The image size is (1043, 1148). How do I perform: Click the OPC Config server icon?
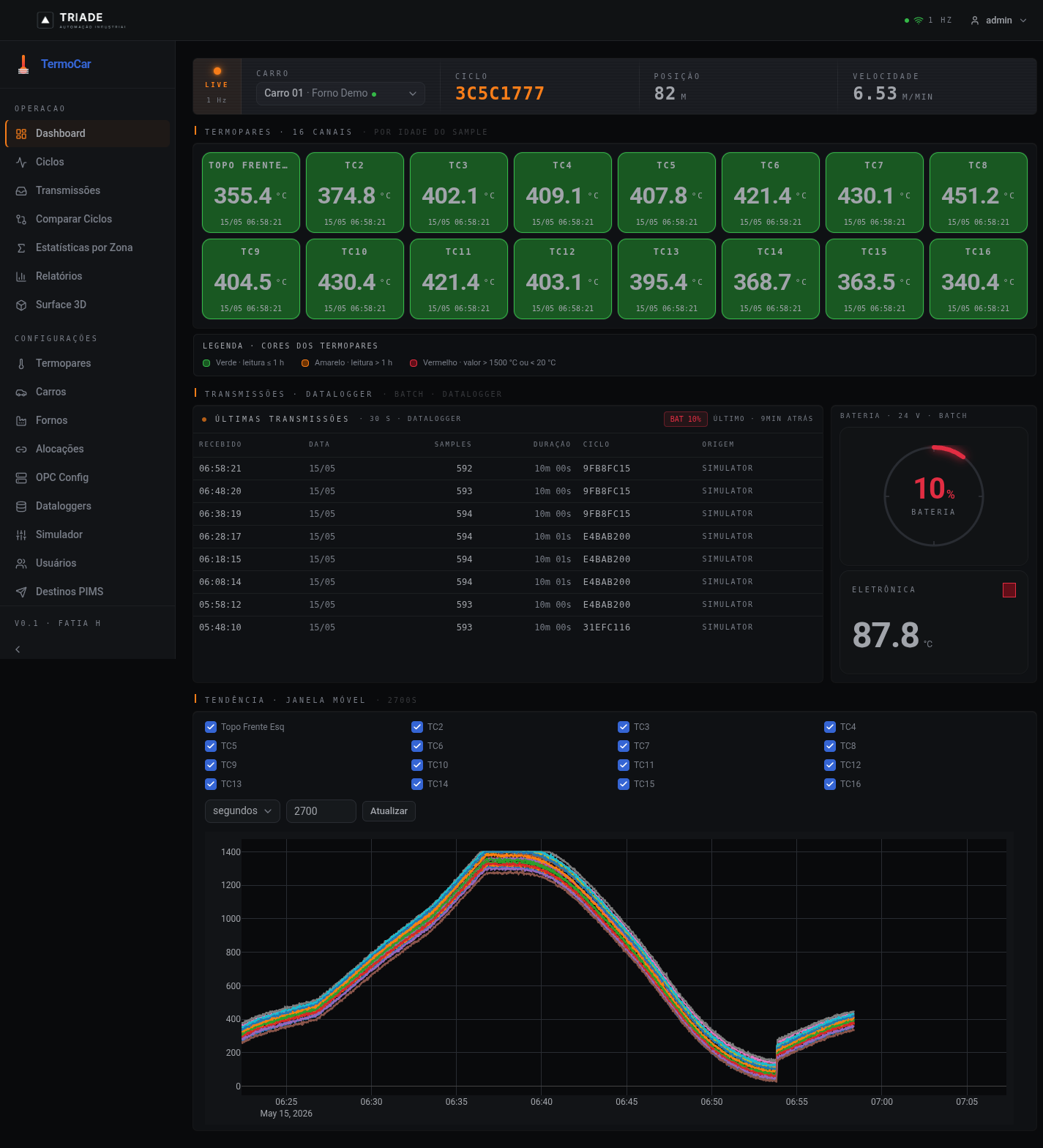coord(21,477)
